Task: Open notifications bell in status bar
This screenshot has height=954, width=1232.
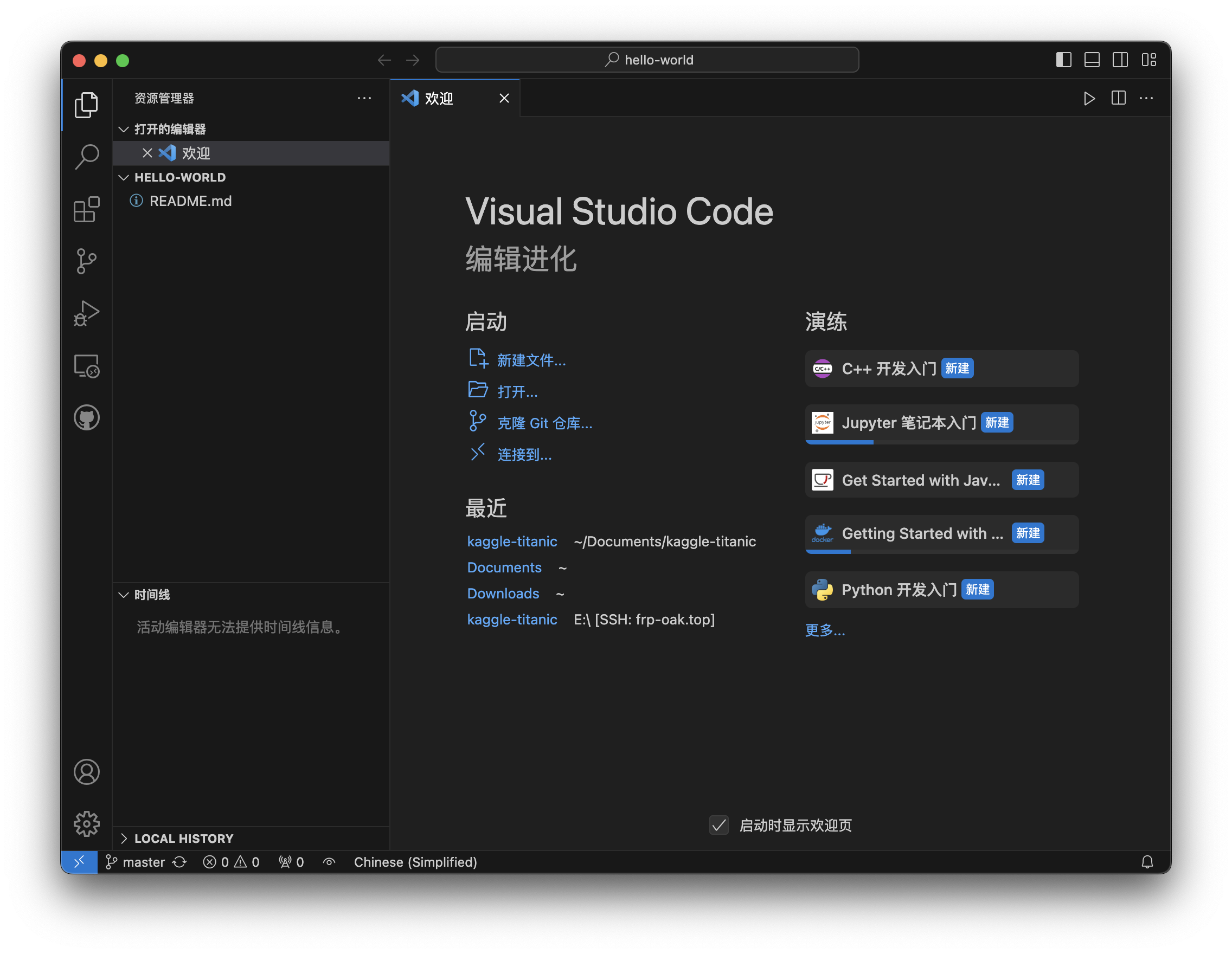Action: pyautogui.click(x=1147, y=862)
